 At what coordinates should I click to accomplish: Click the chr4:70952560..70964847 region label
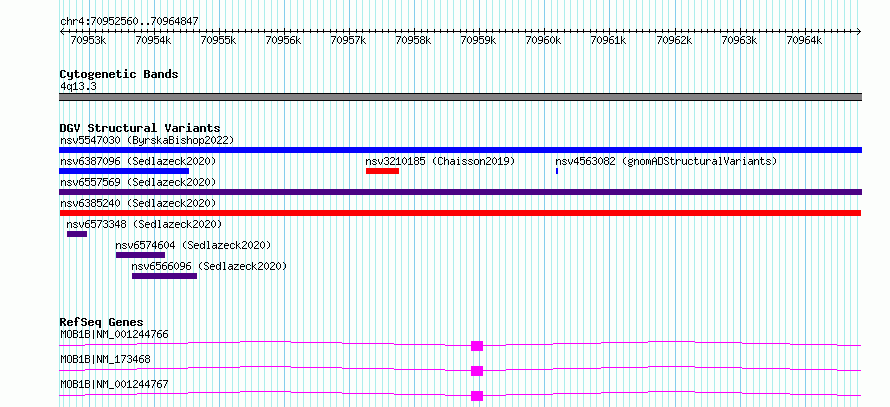129,22
